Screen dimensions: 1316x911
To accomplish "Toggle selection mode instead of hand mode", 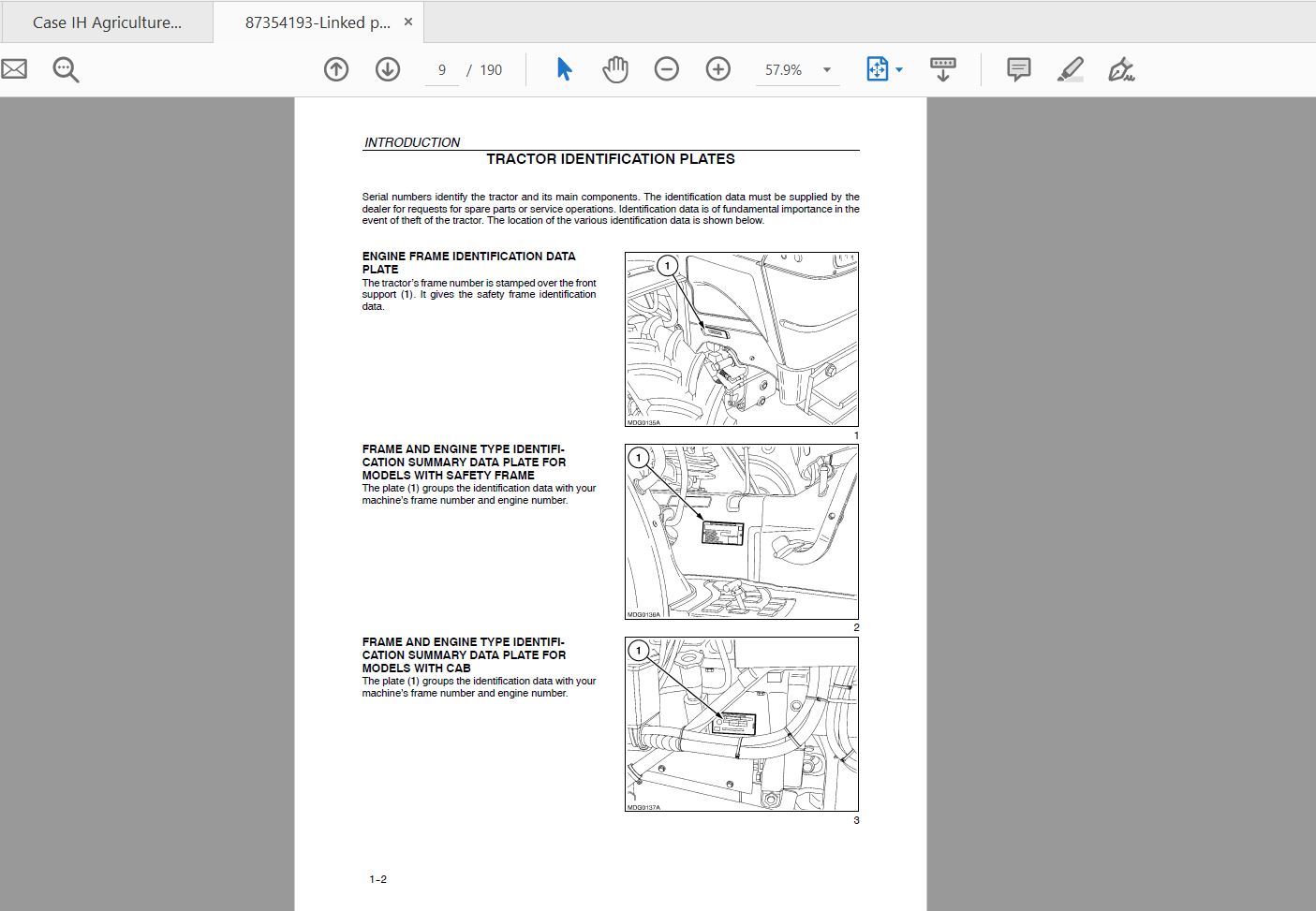I will point(563,68).
